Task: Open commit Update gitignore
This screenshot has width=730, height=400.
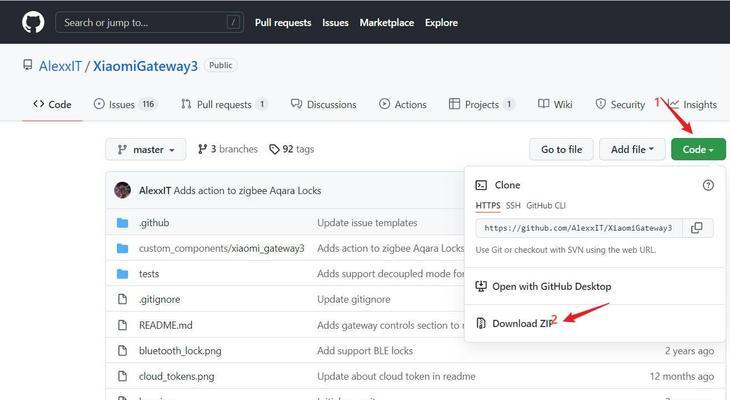Action: [x=354, y=299]
